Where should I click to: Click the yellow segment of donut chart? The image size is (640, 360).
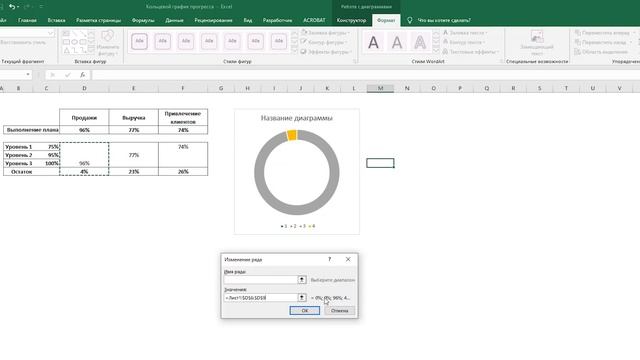[x=292, y=135]
